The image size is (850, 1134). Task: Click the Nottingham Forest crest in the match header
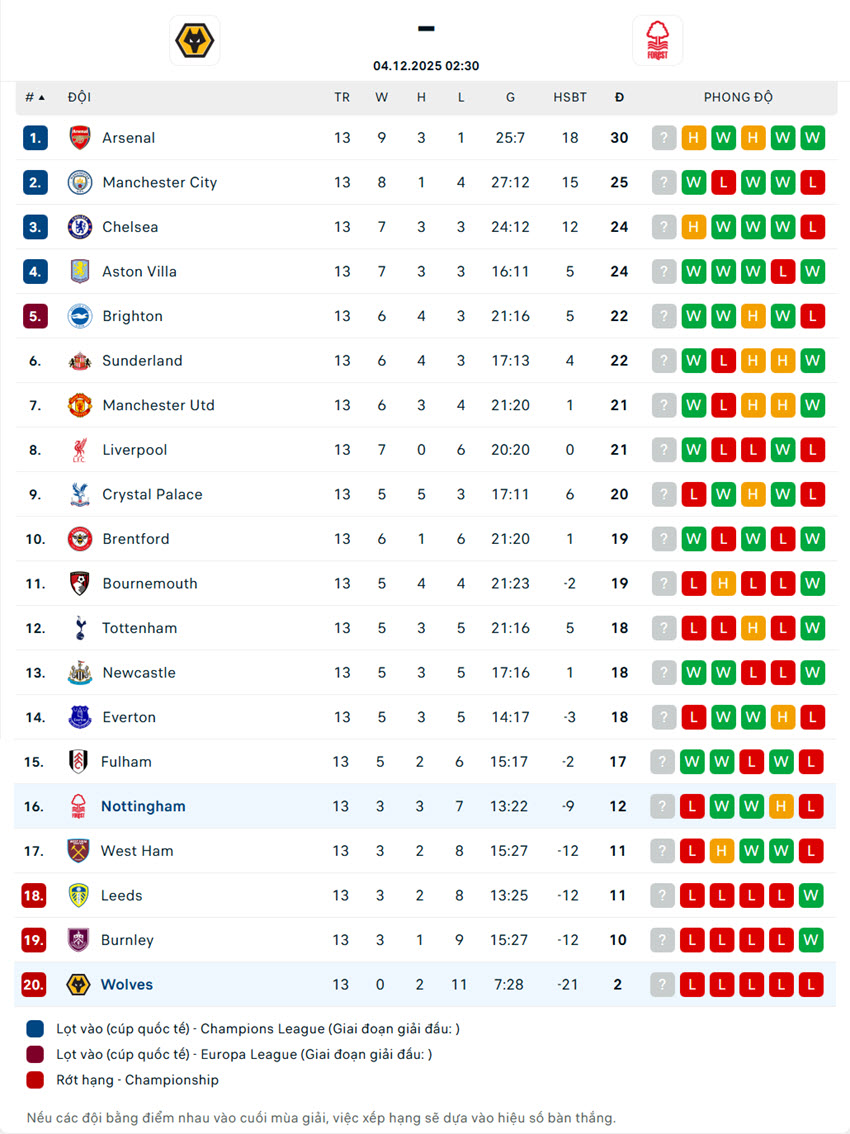point(657,41)
